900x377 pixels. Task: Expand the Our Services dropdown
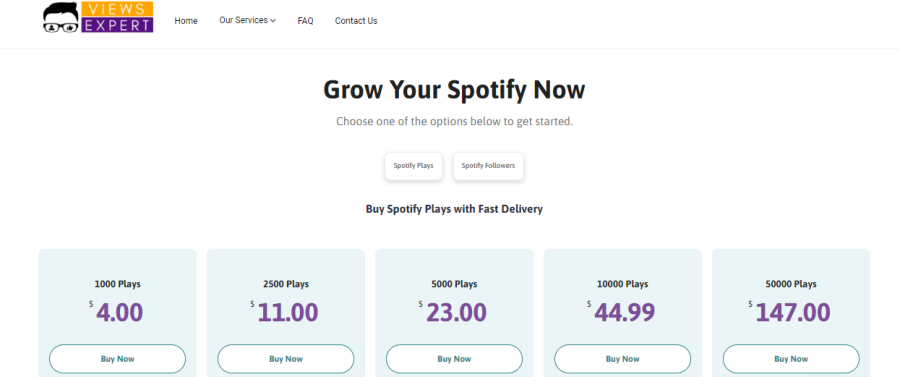pyautogui.click(x=247, y=20)
